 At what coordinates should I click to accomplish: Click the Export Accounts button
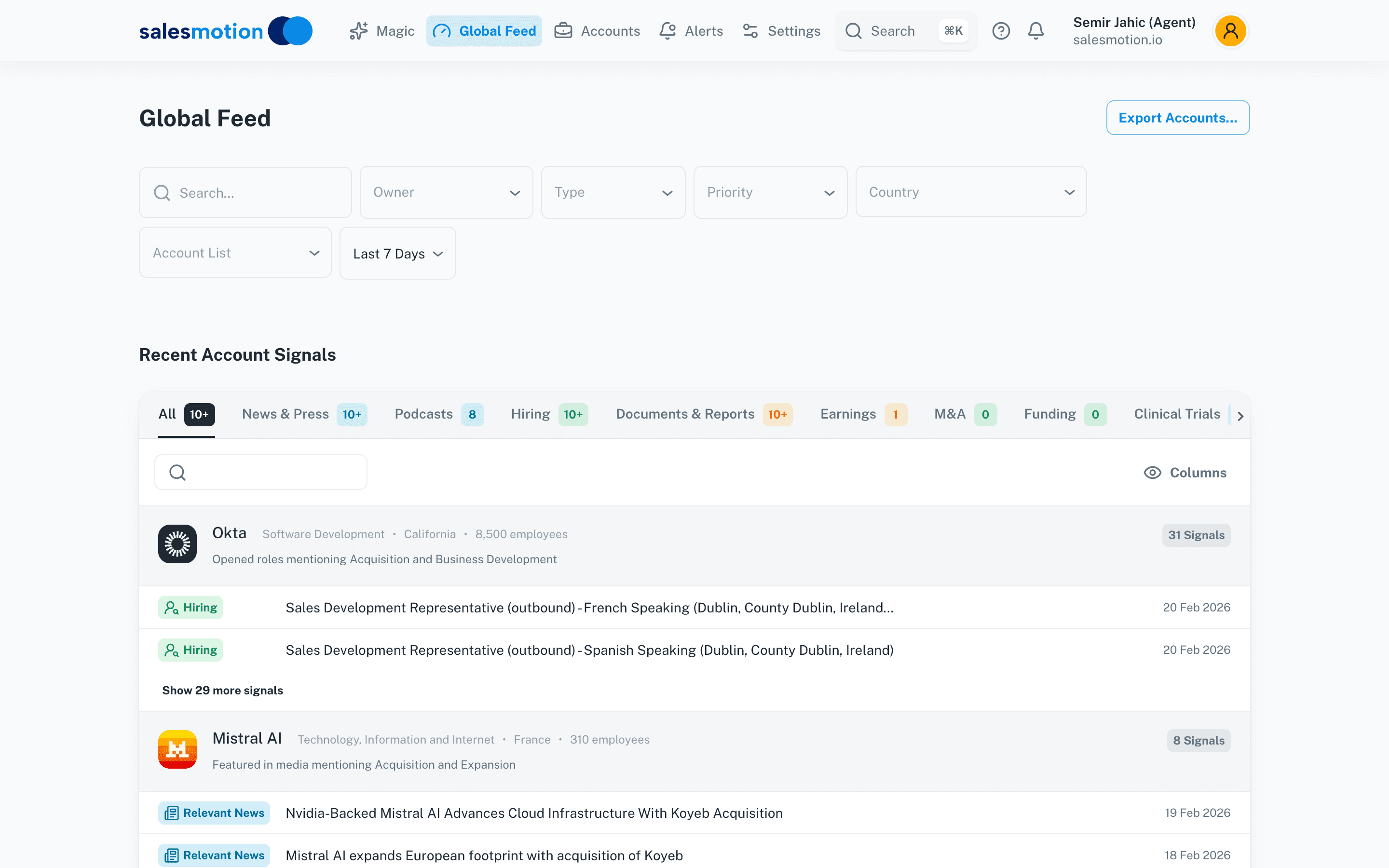coord(1178,118)
